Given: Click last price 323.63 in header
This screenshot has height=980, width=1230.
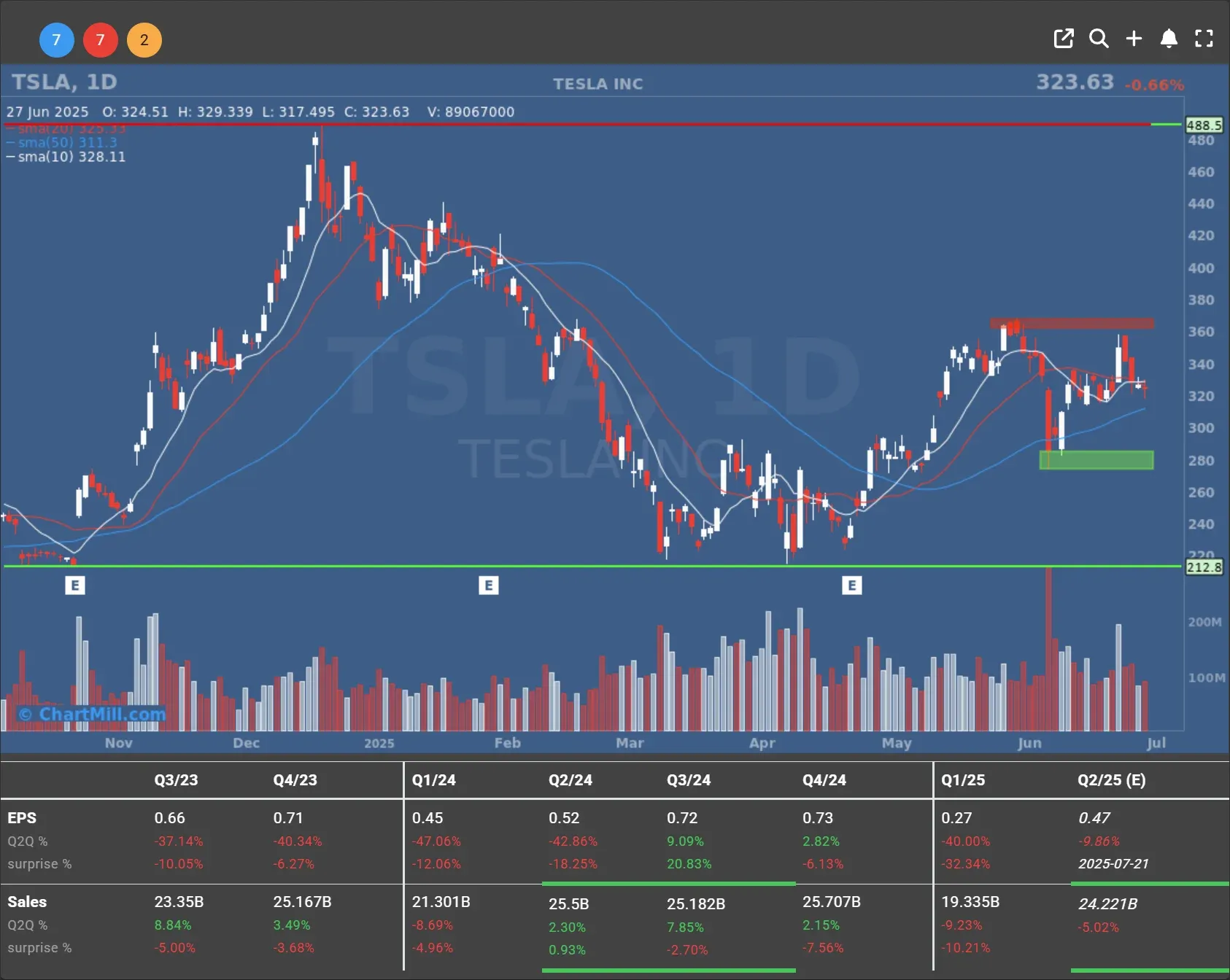Looking at the screenshot, I should click(x=1075, y=82).
